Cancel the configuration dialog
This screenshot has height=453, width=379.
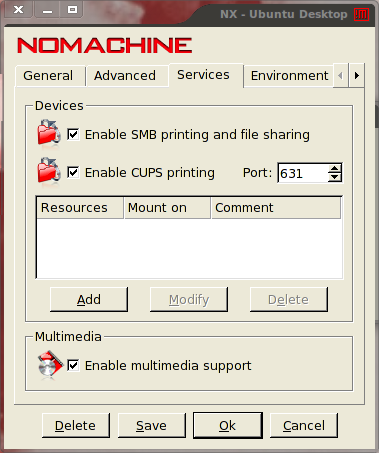click(304, 425)
